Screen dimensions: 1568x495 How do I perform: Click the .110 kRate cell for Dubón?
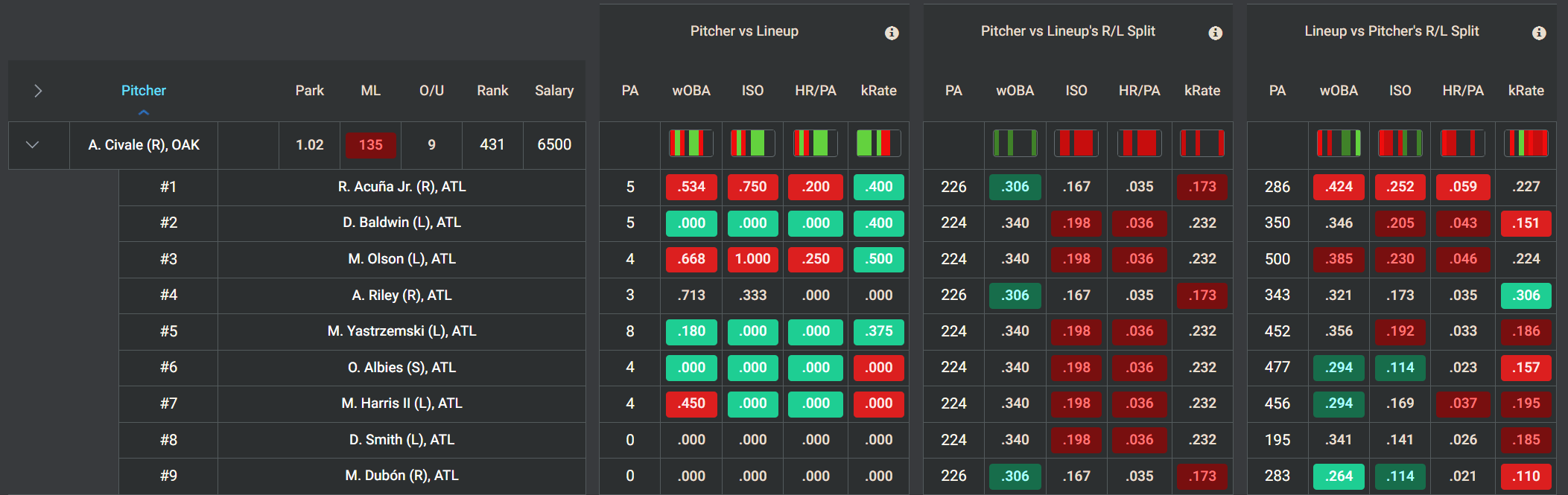click(x=1526, y=476)
